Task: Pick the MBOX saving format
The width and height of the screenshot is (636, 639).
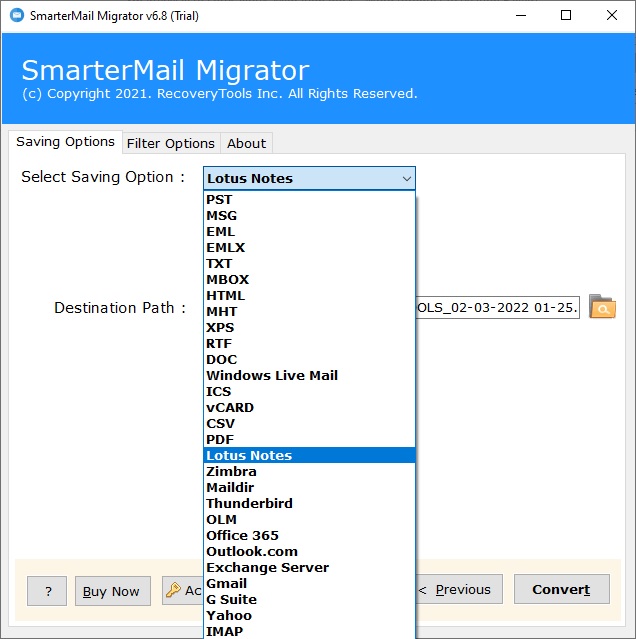Action: (x=309, y=280)
